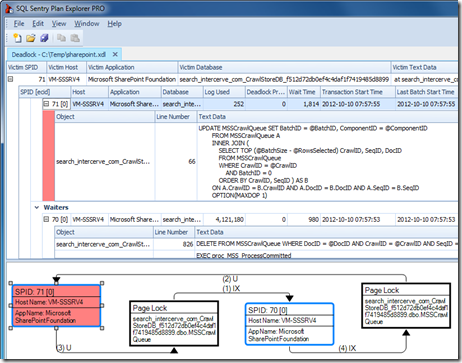Collapse the victim SPID 71 top row
This screenshot has width=462, height=363.
(x=10, y=79)
